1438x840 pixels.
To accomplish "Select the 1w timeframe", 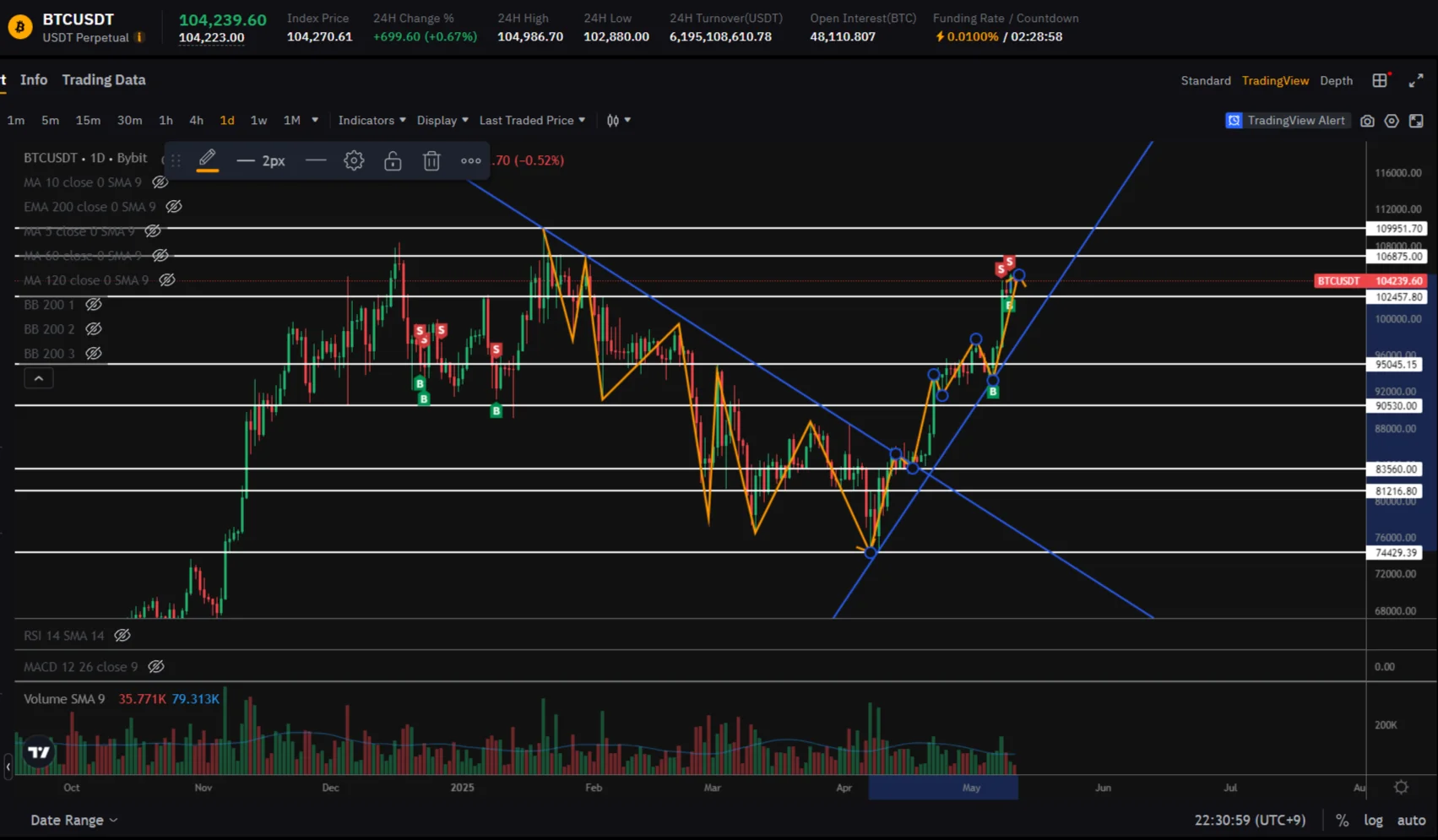I will click(x=258, y=121).
